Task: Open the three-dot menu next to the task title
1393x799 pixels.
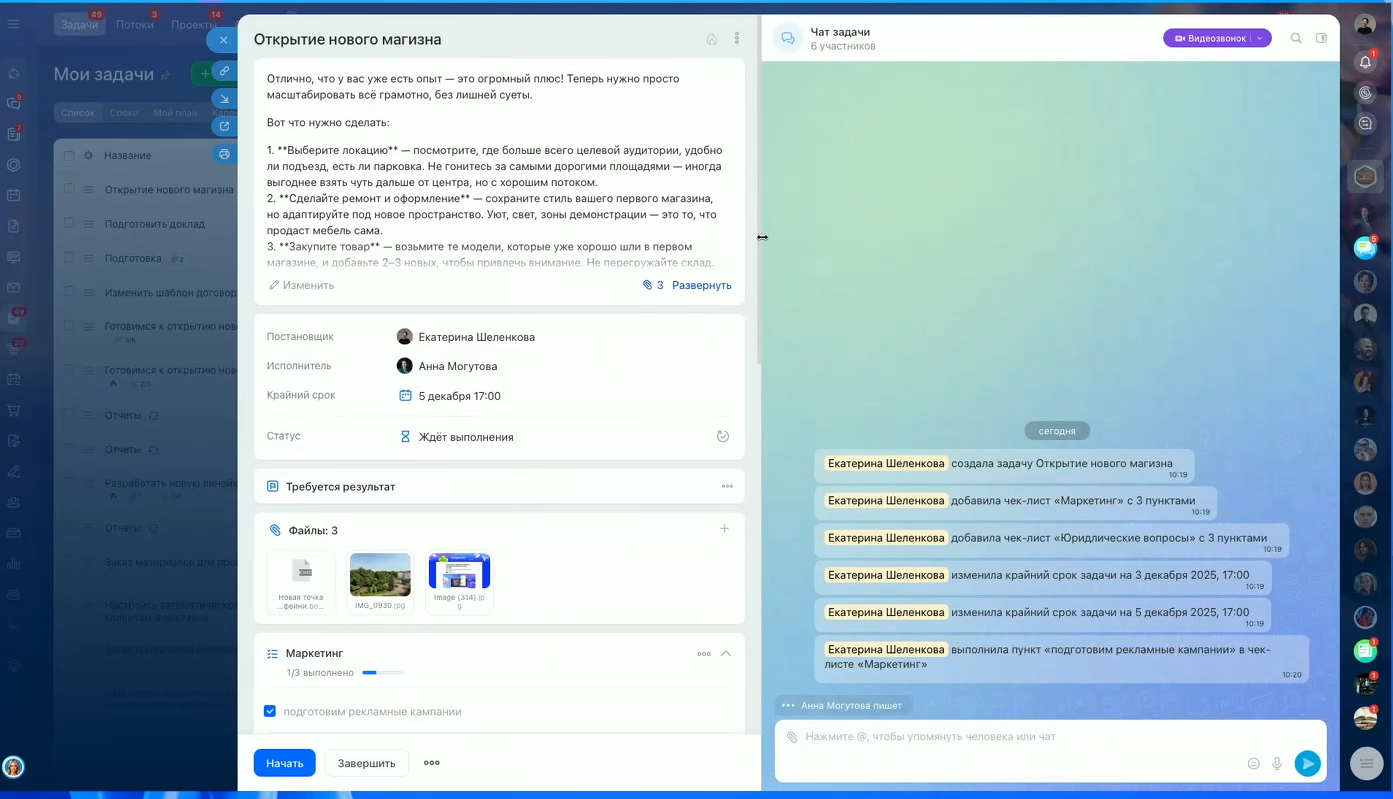Action: pos(737,39)
